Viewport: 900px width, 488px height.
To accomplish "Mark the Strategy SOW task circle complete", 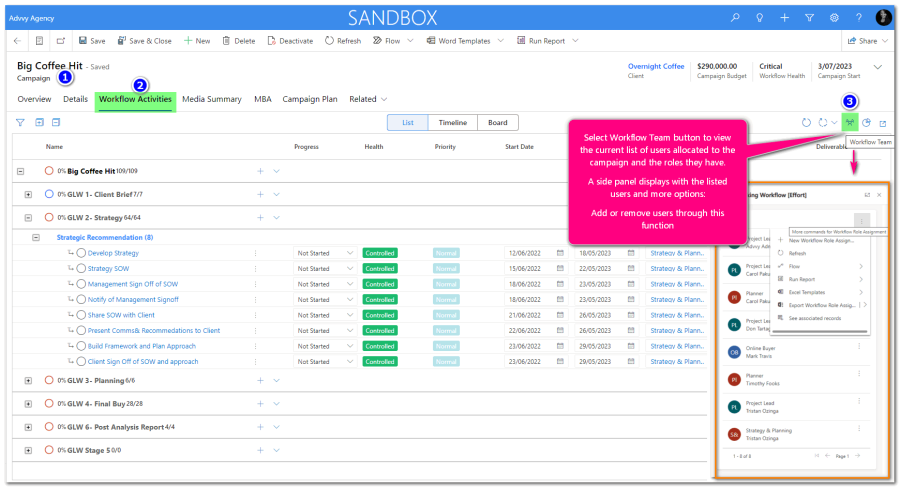I will (81, 268).
